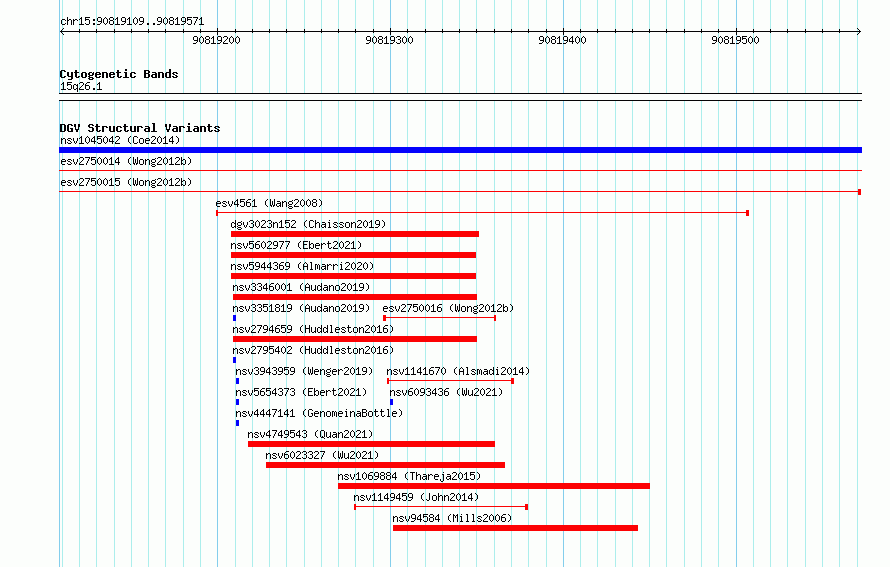Viewport: 890px width, 567px height.
Task: Select the blue nsv1045042 variant bar
Action: 460,150
